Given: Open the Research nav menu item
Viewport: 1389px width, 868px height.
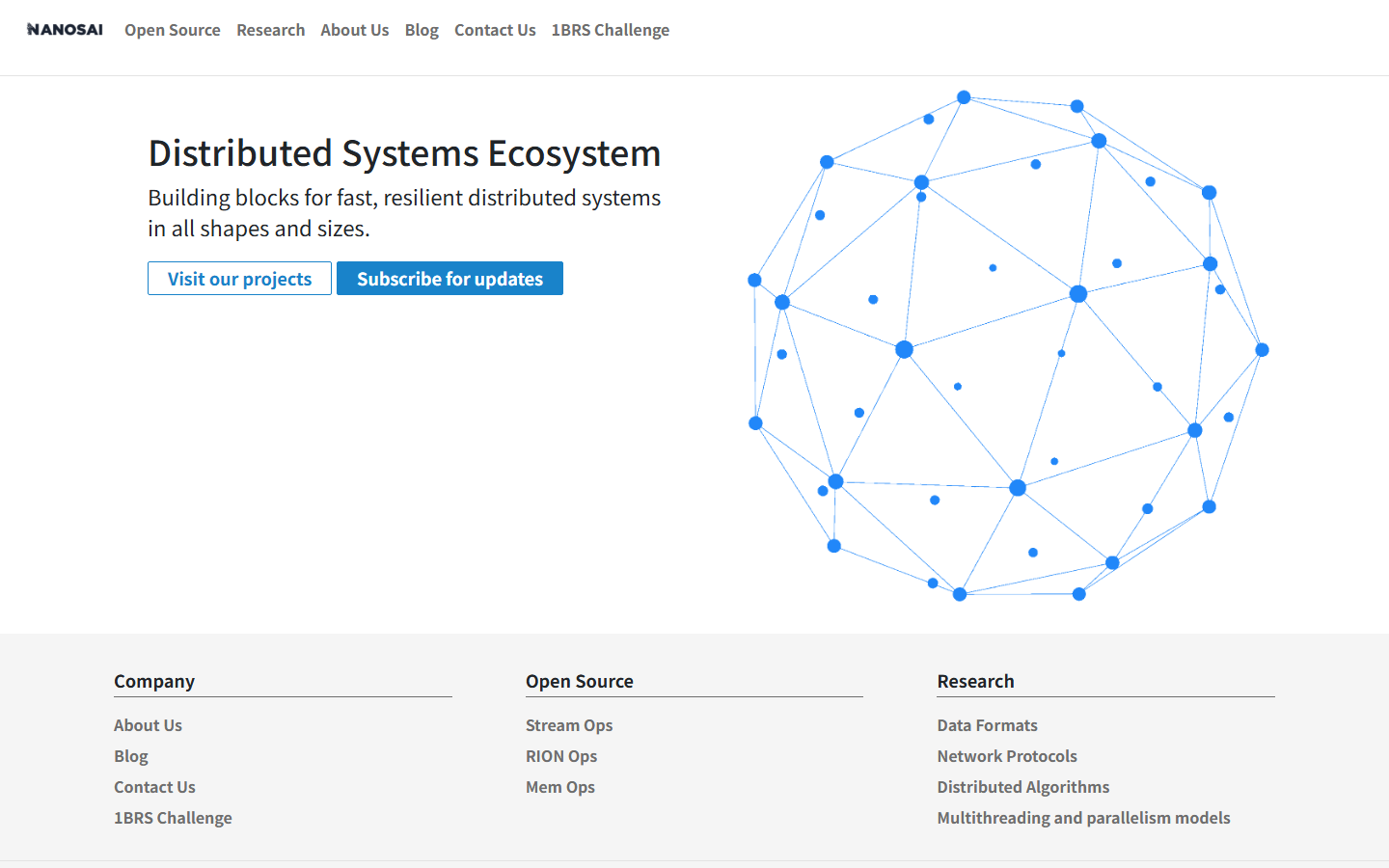Looking at the screenshot, I should 271,30.
